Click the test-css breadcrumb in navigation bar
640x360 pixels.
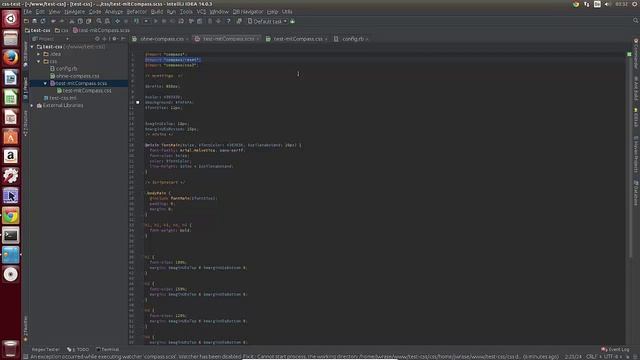[38, 30]
